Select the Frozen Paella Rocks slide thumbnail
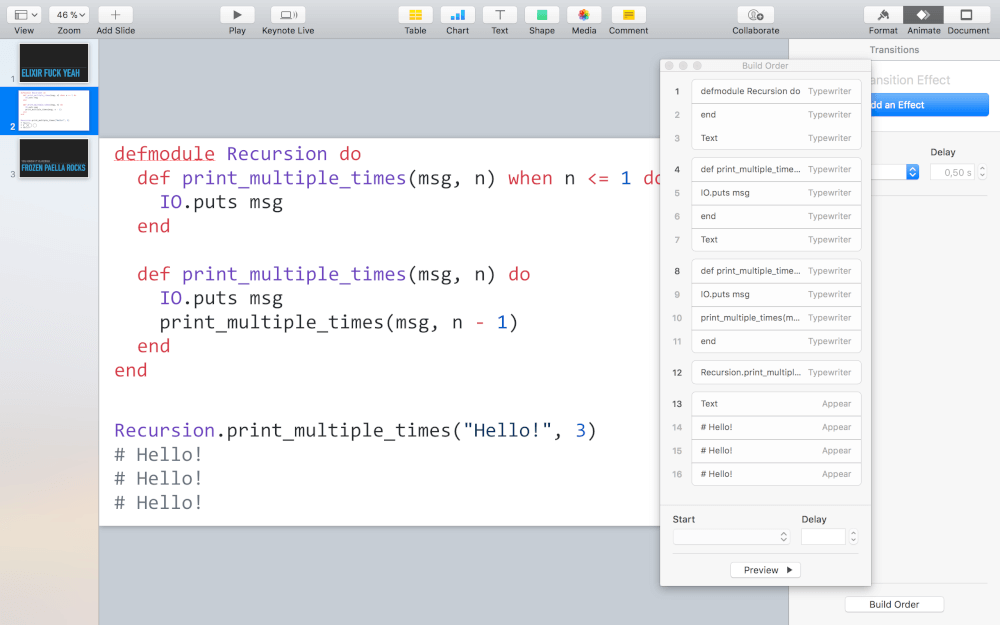 [x=54, y=158]
